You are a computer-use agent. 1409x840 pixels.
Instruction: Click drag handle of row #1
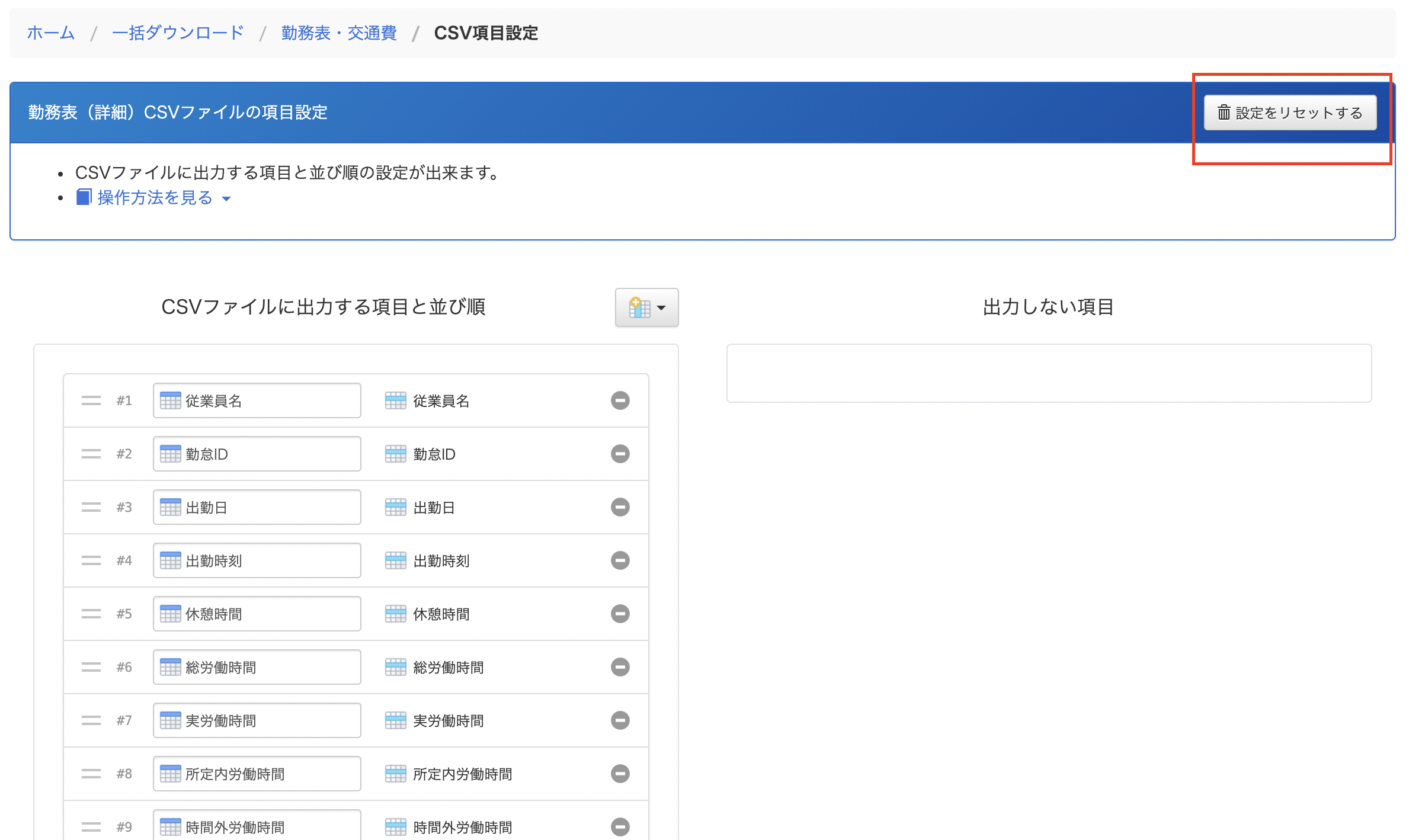(91, 400)
